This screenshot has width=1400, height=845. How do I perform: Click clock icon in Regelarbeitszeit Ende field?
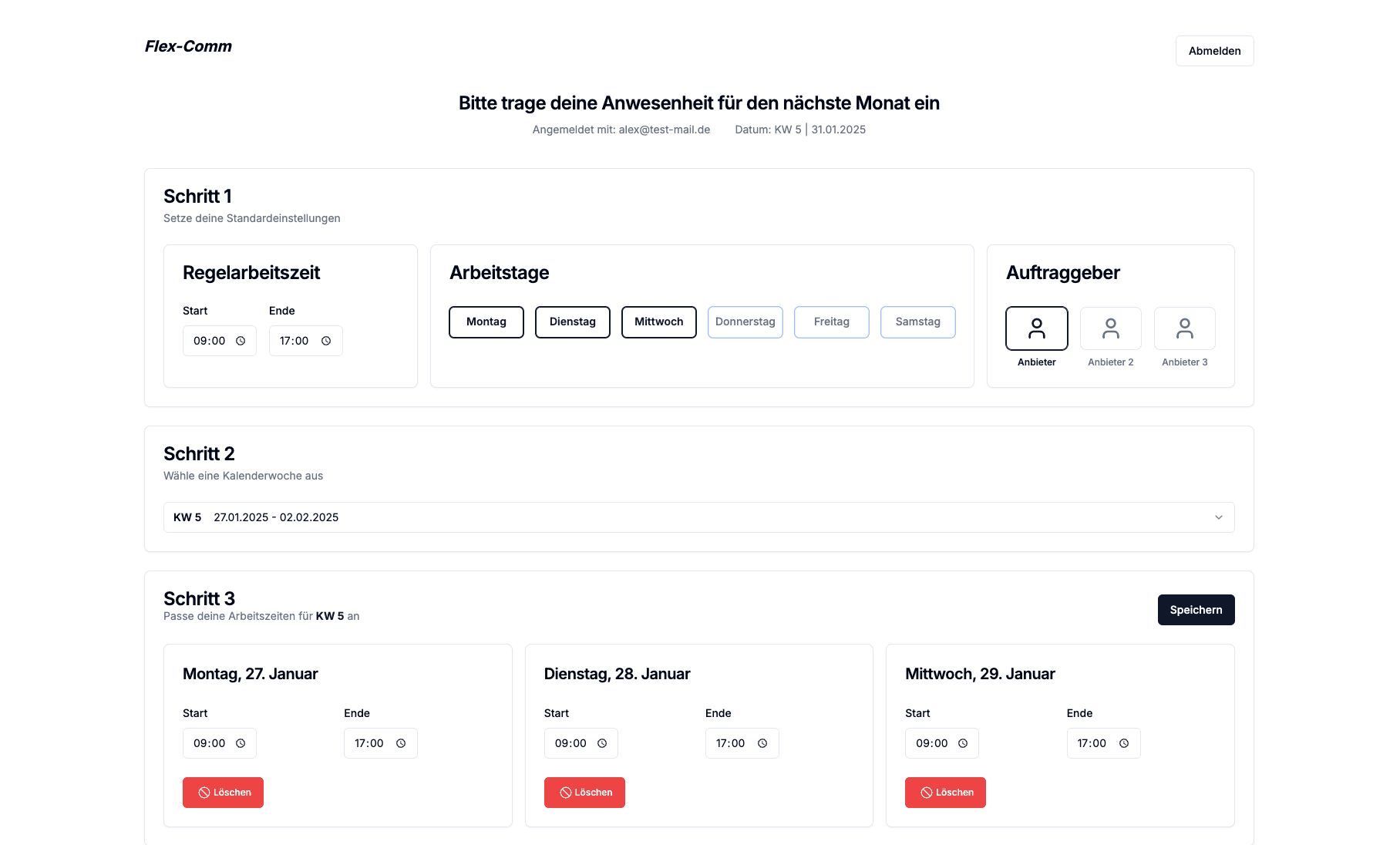[x=326, y=341]
